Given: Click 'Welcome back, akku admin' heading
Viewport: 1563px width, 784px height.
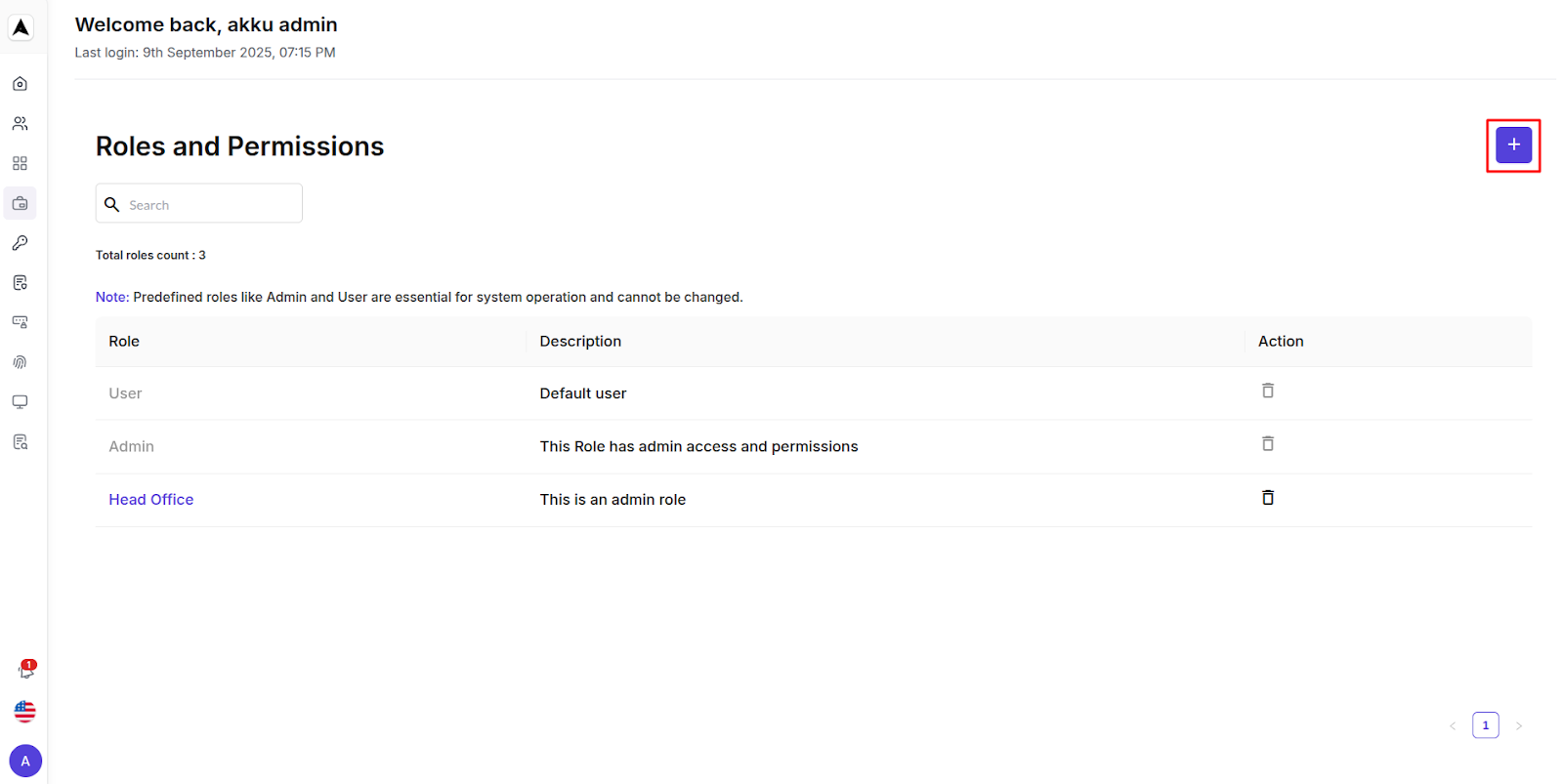Looking at the screenshot, I should pyautogui.click(x=206, y=24).
